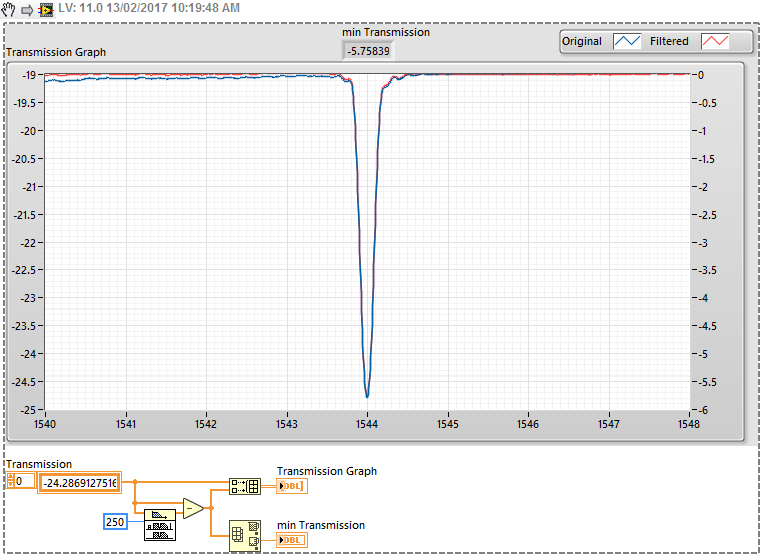This screenshot has height=557, width=763.
Task: Click the left y-axis marker -25
Action: click(x=28, y=410)
